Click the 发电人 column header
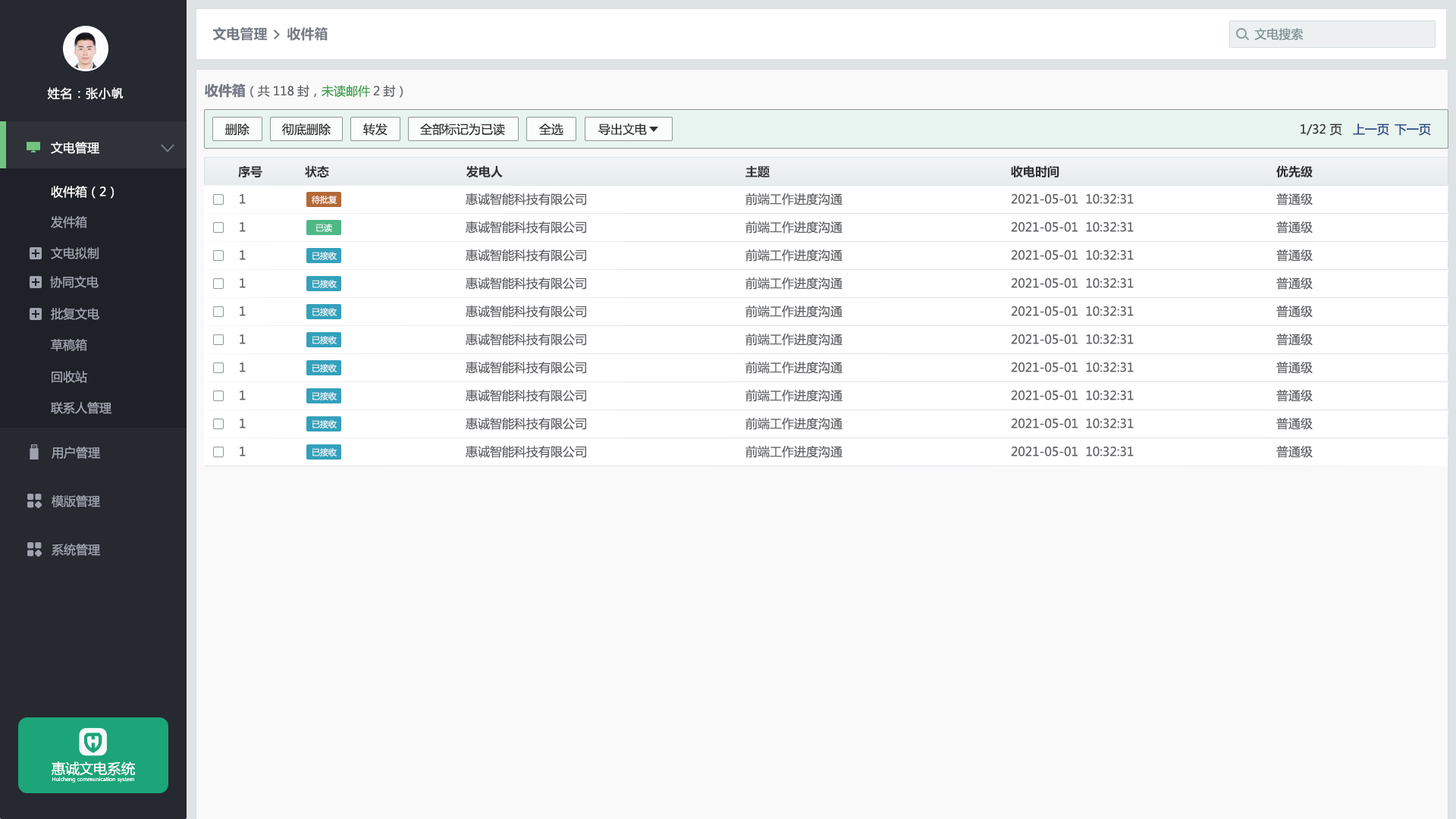Image resolution: width=1456 pixels, height=819 pixels. [x=484, y=172]
